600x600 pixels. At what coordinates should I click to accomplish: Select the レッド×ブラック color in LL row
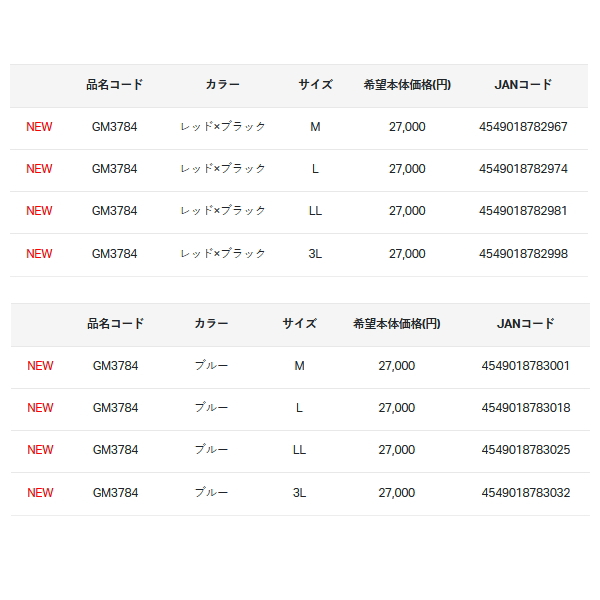pos(222,211)
